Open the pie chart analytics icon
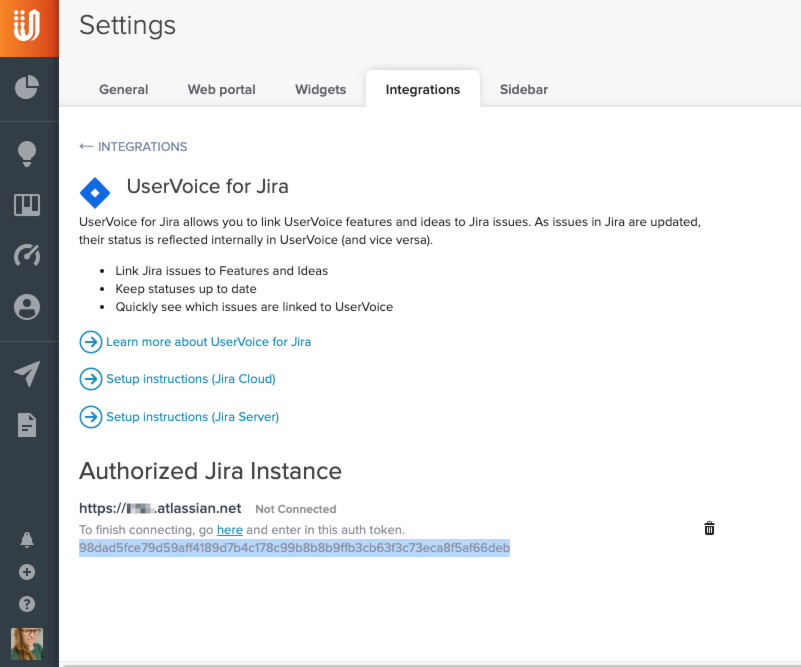The image size is (801, 667). click(27, 88)
